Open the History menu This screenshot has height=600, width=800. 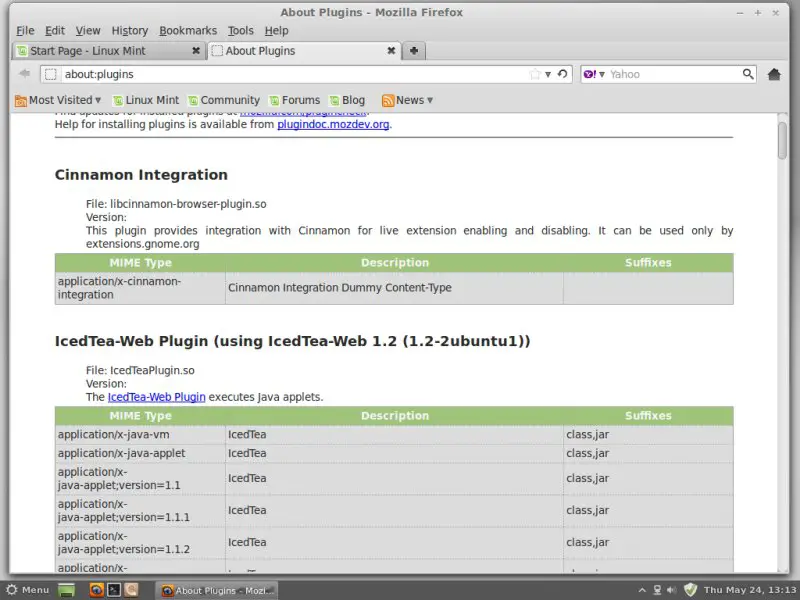point(130,31)
